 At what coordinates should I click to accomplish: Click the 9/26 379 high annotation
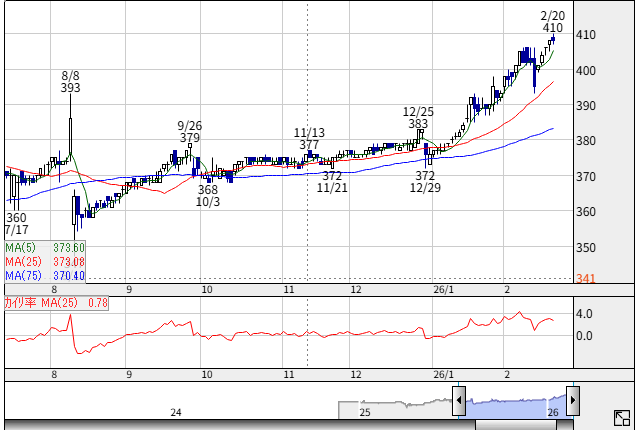[x=190, y=132]
